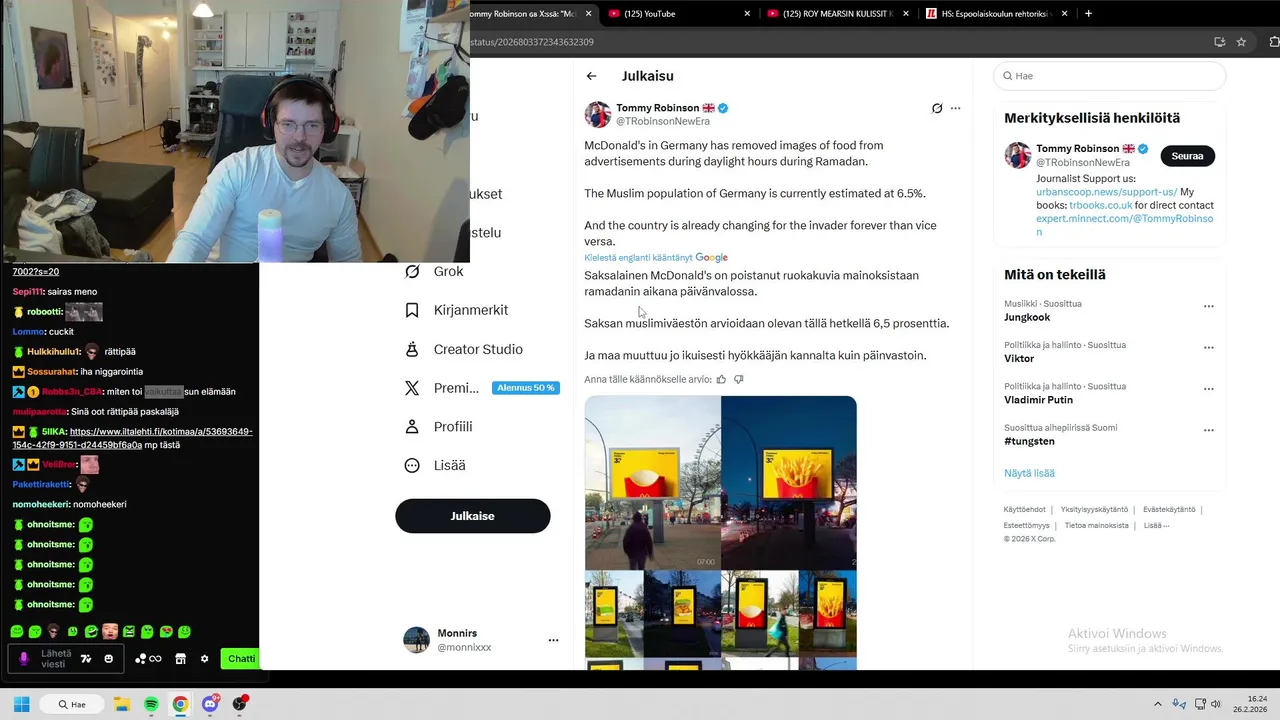This screenshot has width=1280, height=720.
Task: Click install app icon in address bar
Action: 1219,42
